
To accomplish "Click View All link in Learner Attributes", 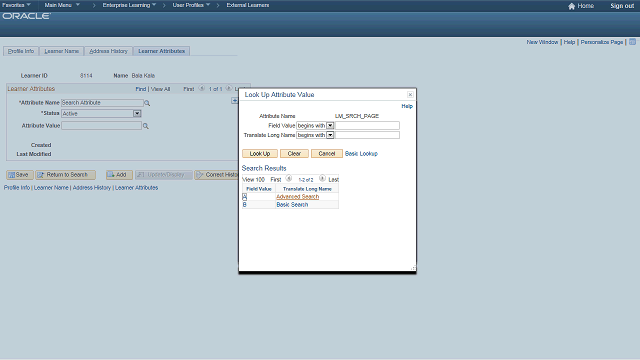I will click(160, 89).
